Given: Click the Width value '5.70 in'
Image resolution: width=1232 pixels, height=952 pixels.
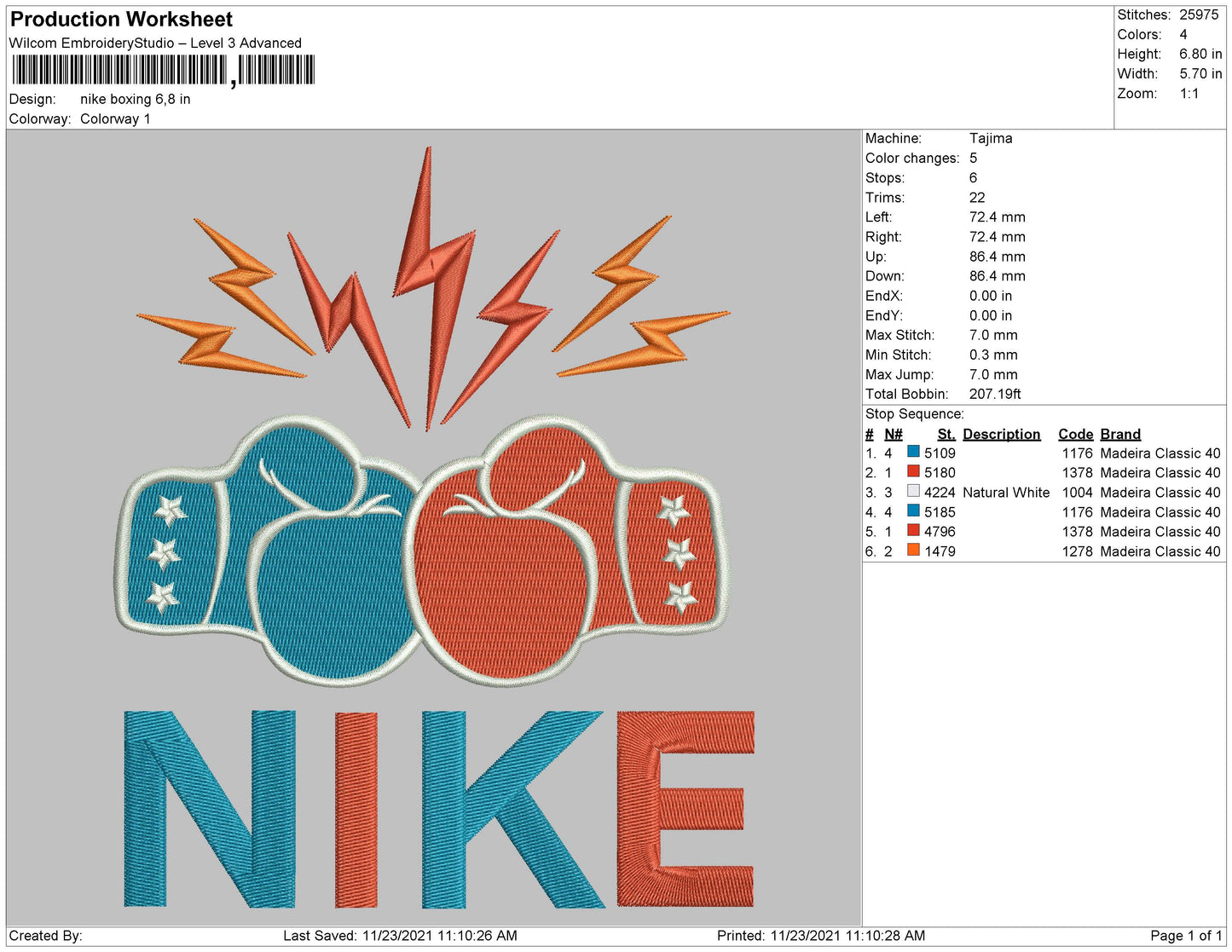Looking at the screenshot, I should (1200, 74).
